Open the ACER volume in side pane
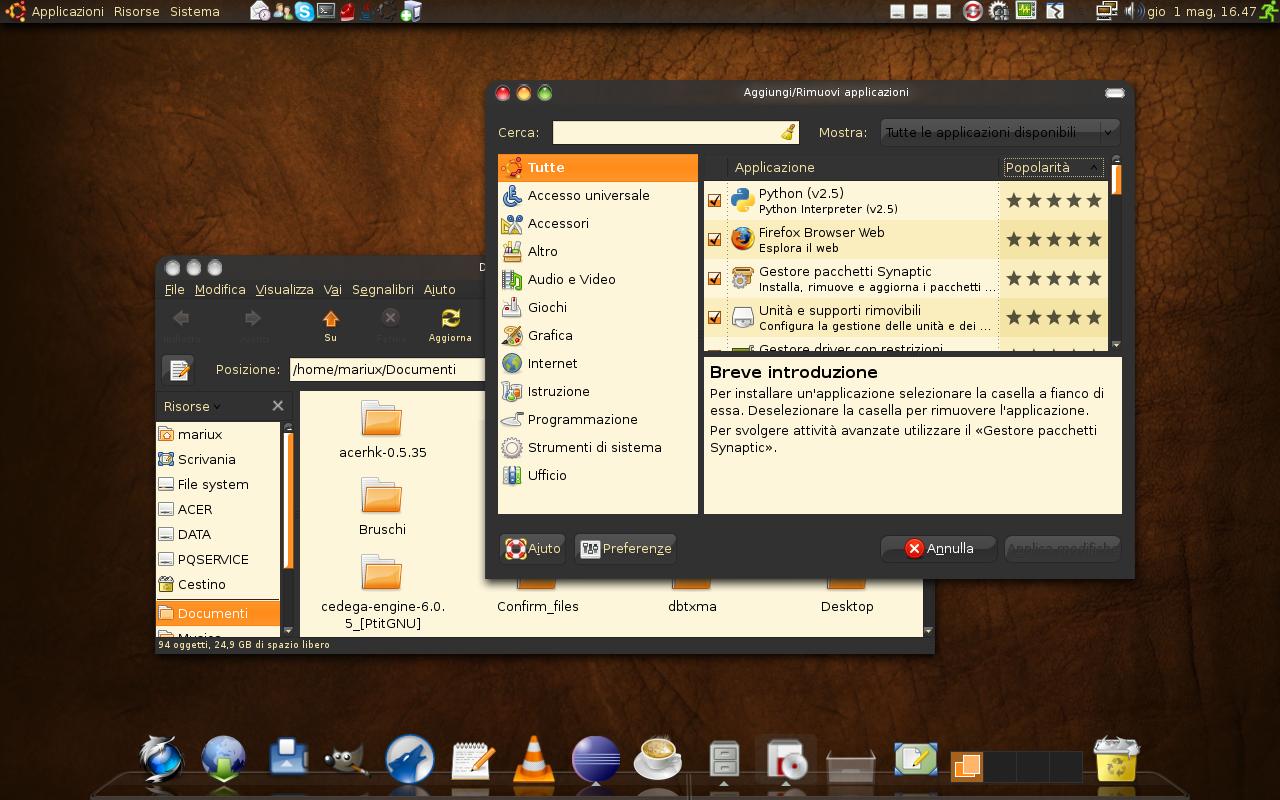 click(x=218, y=509)
